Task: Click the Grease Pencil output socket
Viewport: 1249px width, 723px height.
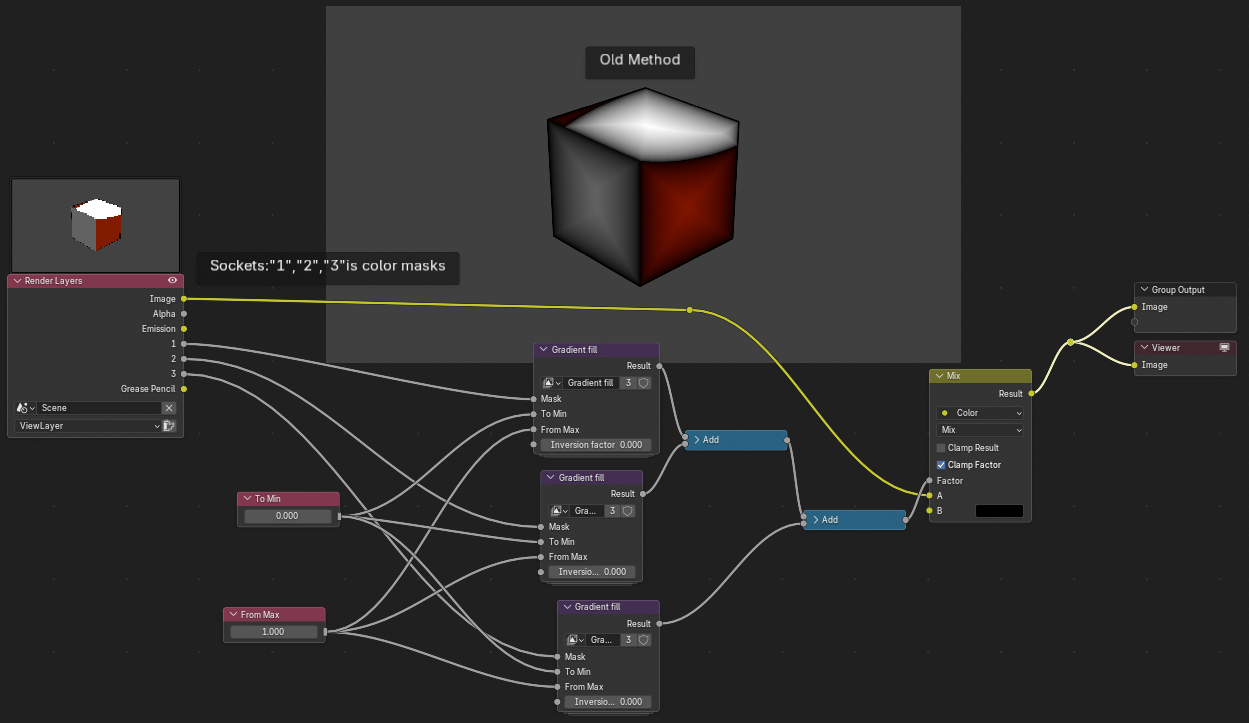Action: point(184,389)
